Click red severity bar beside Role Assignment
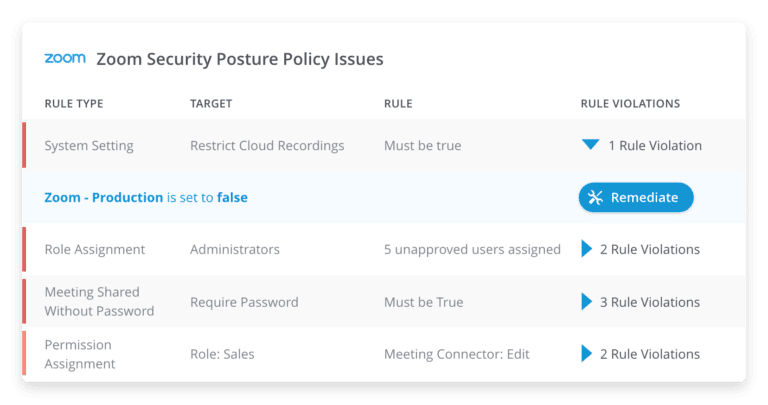Screen dimensions: 768x405 pos(24,249)
